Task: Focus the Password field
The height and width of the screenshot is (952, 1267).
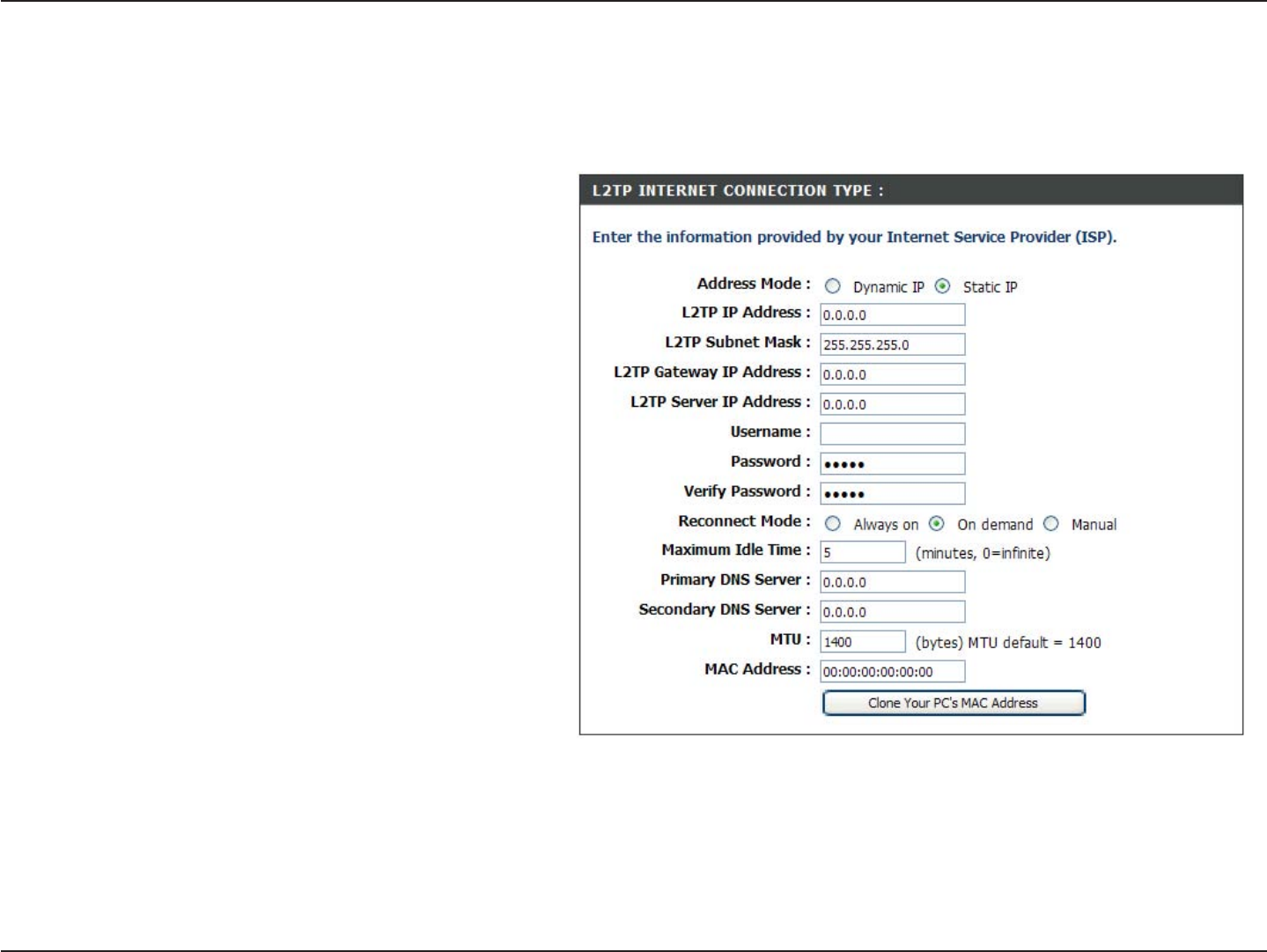Action: [x=893, y=464]
